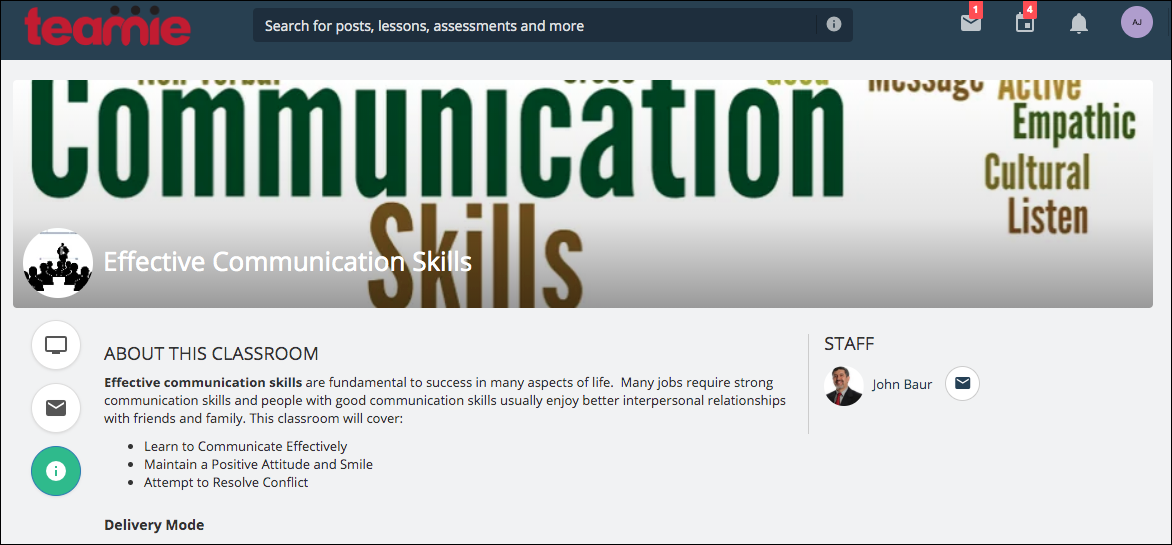1172x545 pixels.
Task: Click the Effective Communication Skills title
Action: click(288, 262)
